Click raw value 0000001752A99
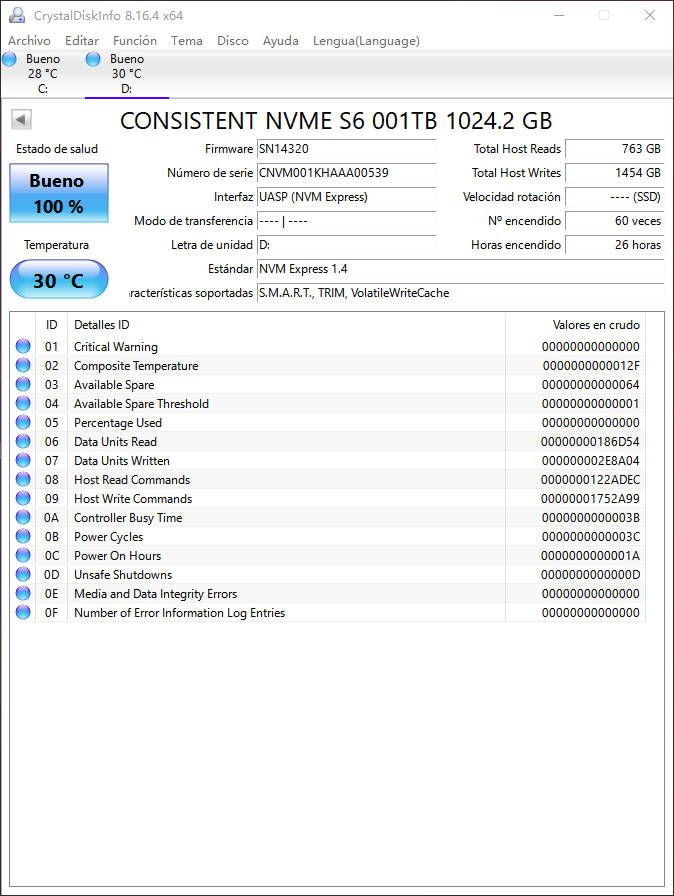The height and width of the screenshot is (896, 674). [590, 499]
